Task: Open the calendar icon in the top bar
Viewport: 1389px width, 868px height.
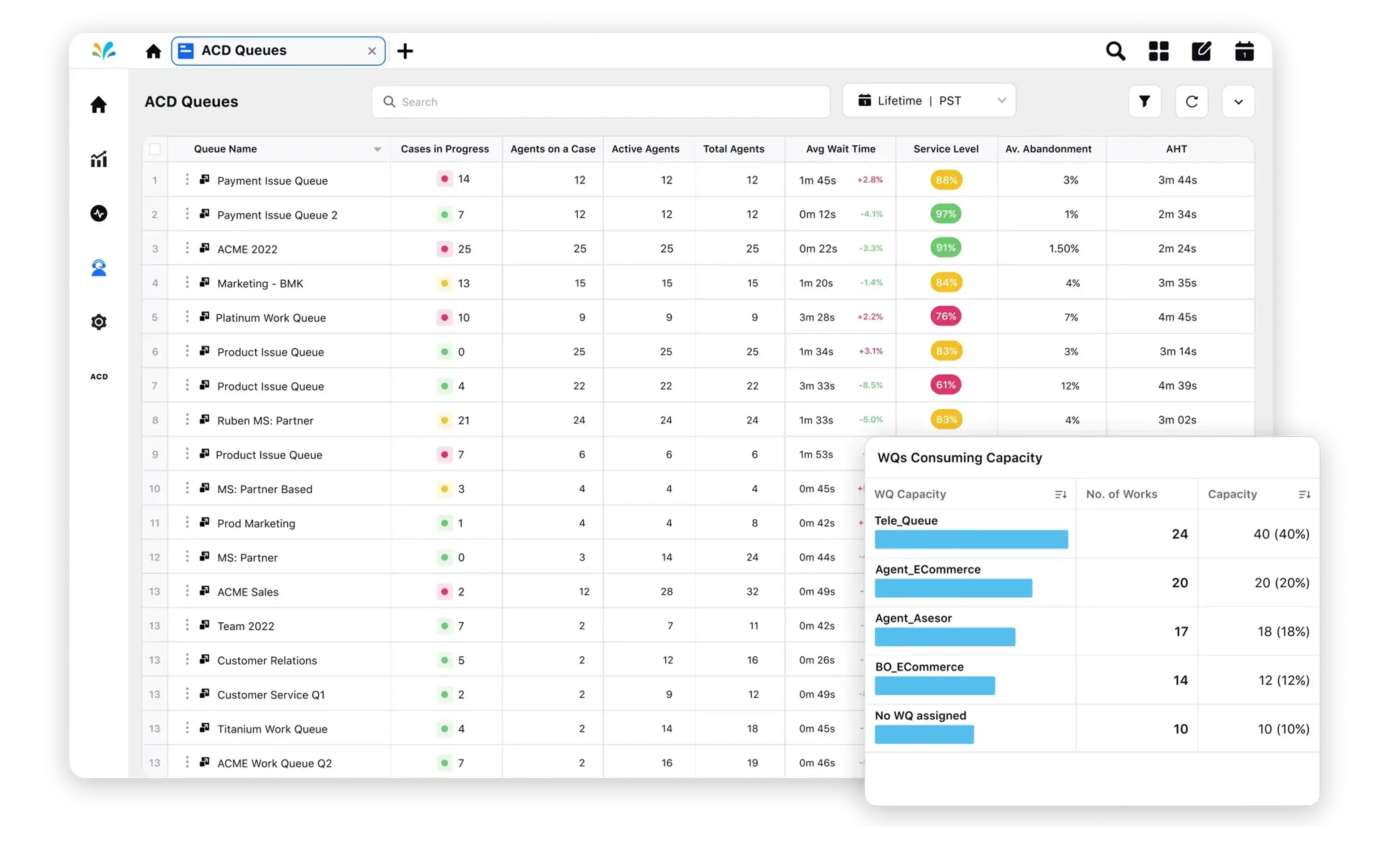Action: coord(1244,51)
